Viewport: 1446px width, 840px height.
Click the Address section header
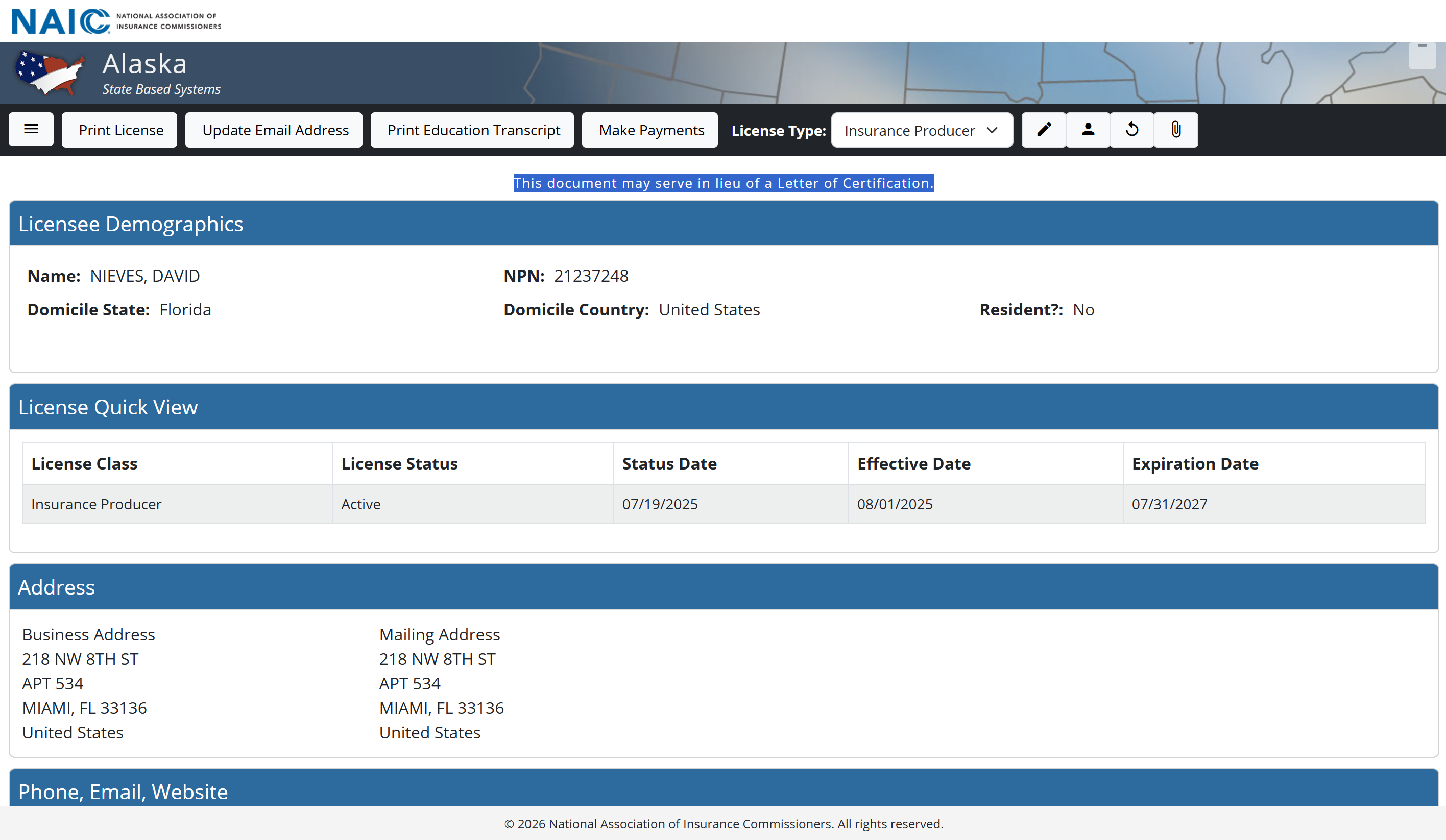coord(723,586)
